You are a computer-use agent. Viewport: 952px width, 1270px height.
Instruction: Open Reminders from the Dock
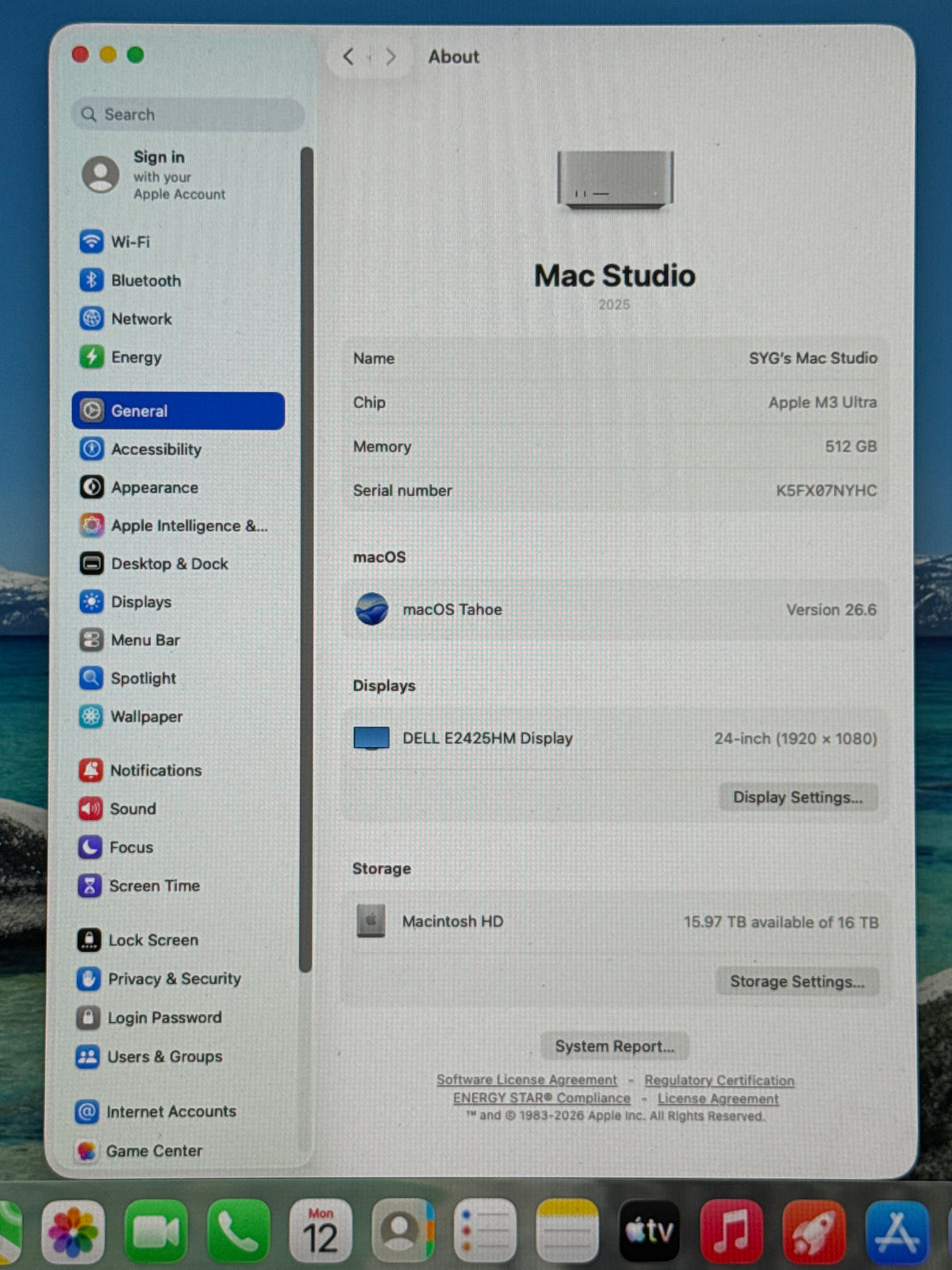[486, 1231]
